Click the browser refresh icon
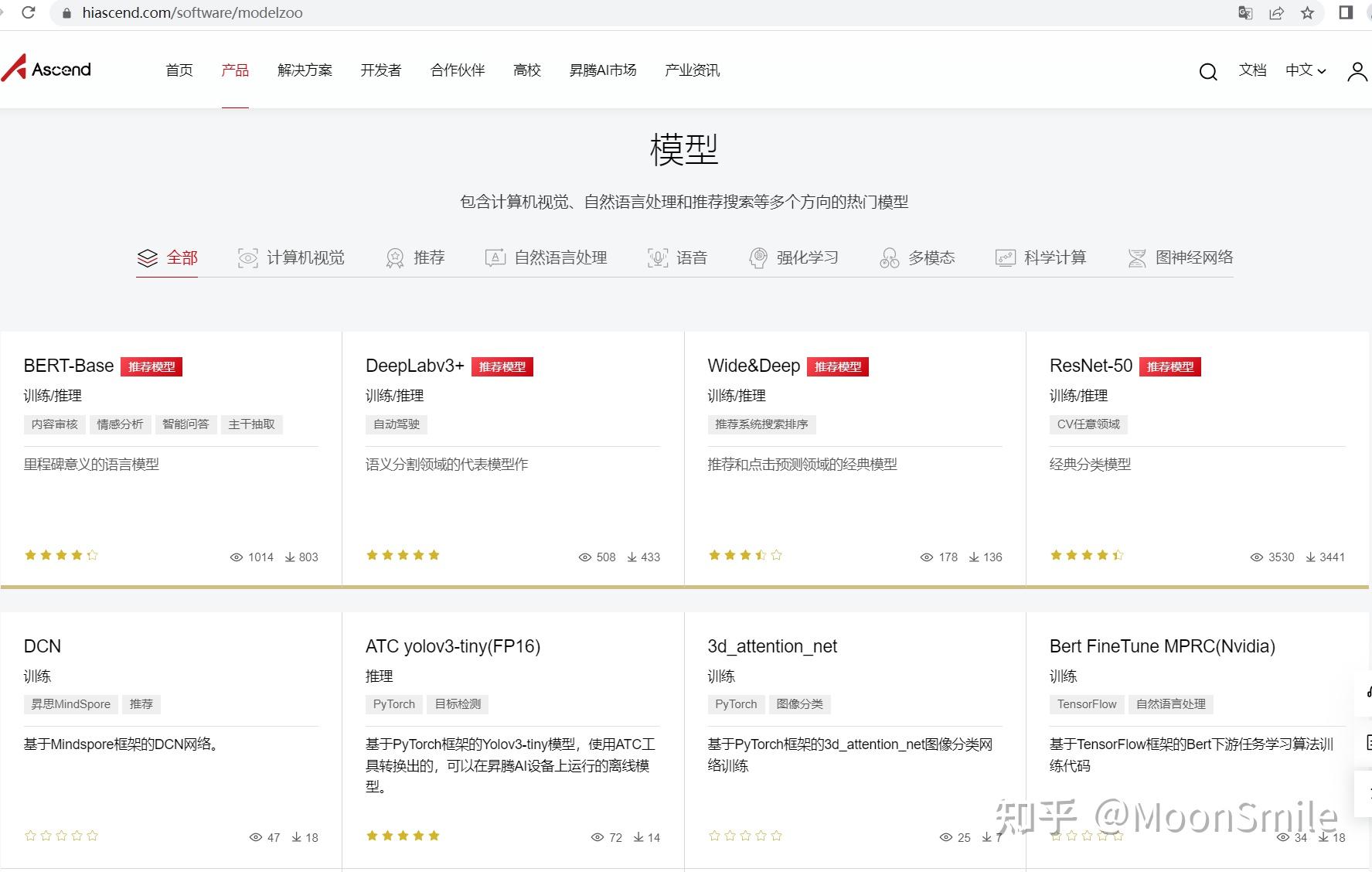1372x872 pixels. (x=29, y=12)
